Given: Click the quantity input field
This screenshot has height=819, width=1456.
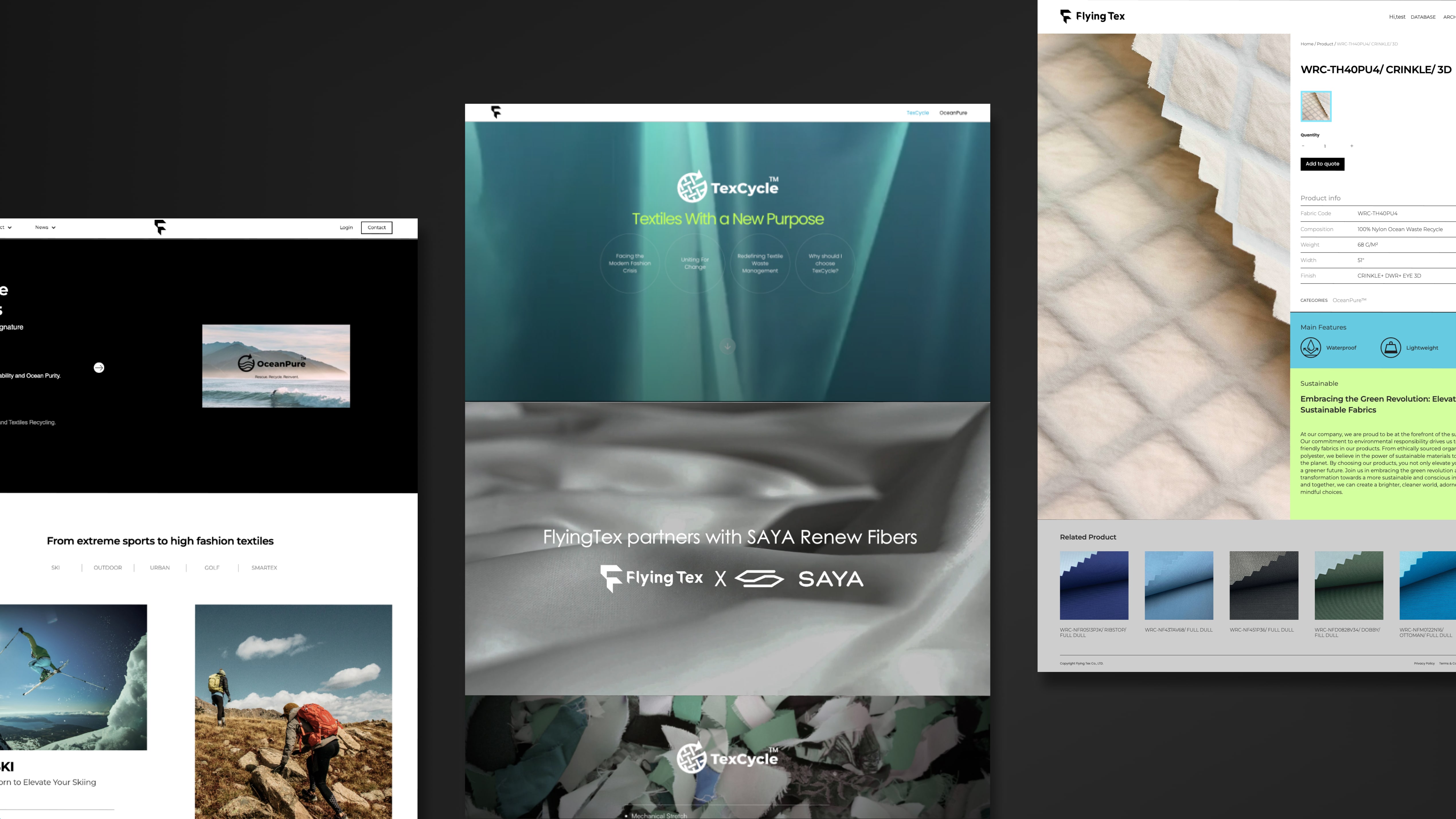Looking at the screenshot, I should 1325,146.
